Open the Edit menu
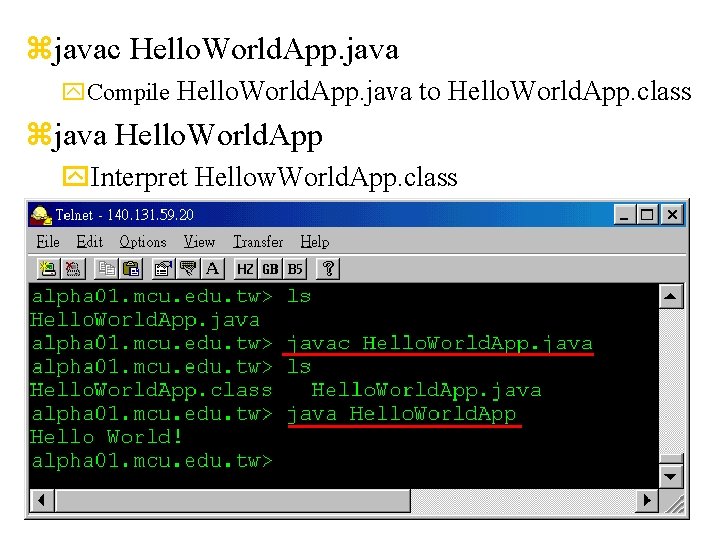Viewport: 720px width, 540px height. (90, 242)
